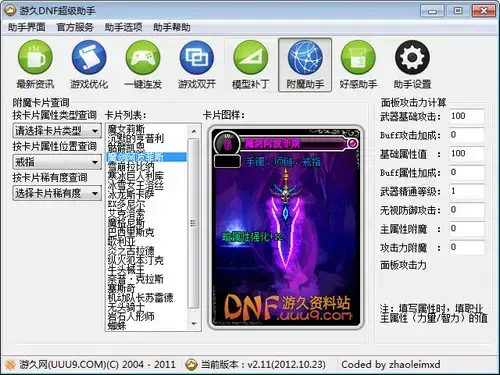Click the card list scroll-up arrow

194,131
